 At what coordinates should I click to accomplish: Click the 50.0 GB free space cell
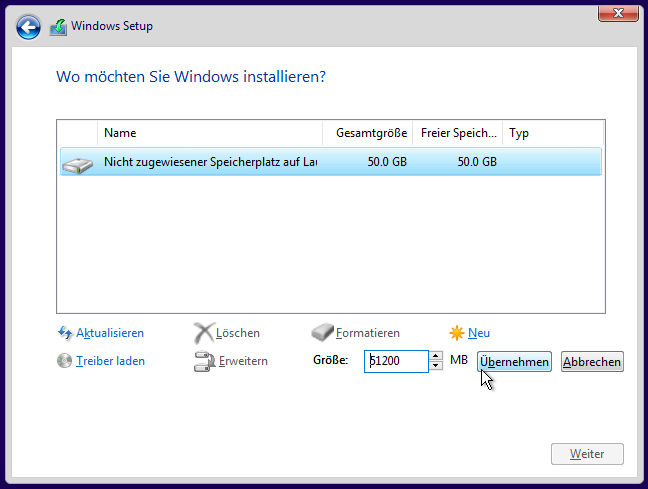477,162
